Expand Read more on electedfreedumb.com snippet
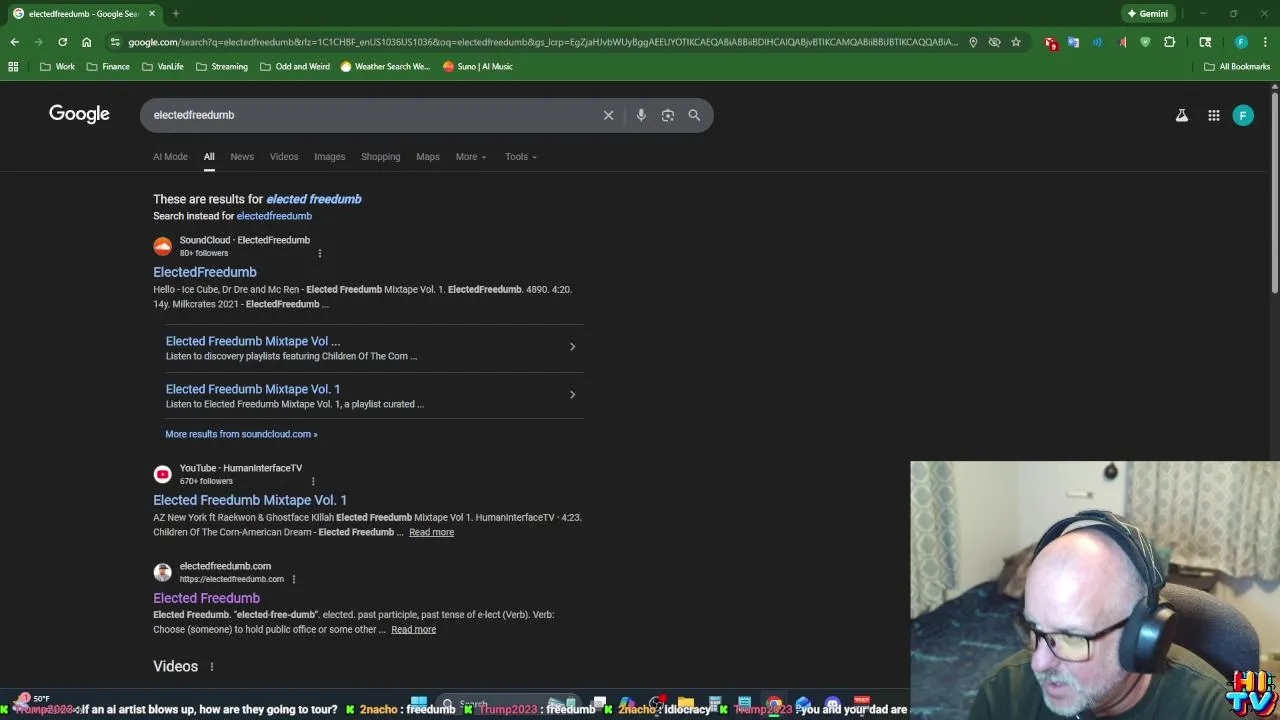The image size is (1280, 720). tap(413, 629)
